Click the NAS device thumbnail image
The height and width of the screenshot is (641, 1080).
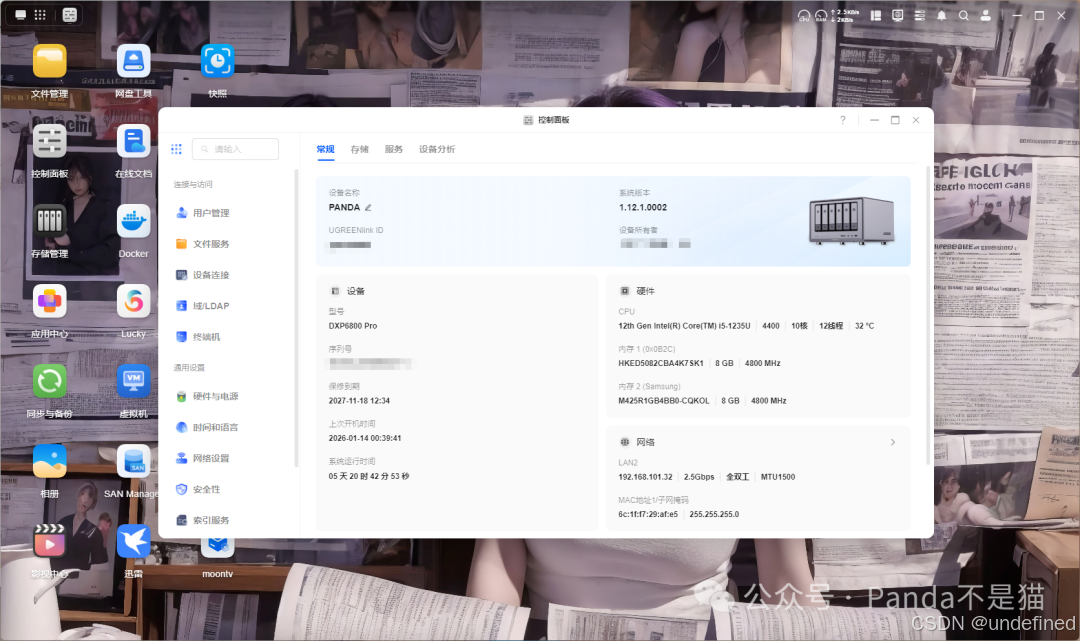point(852,221)
